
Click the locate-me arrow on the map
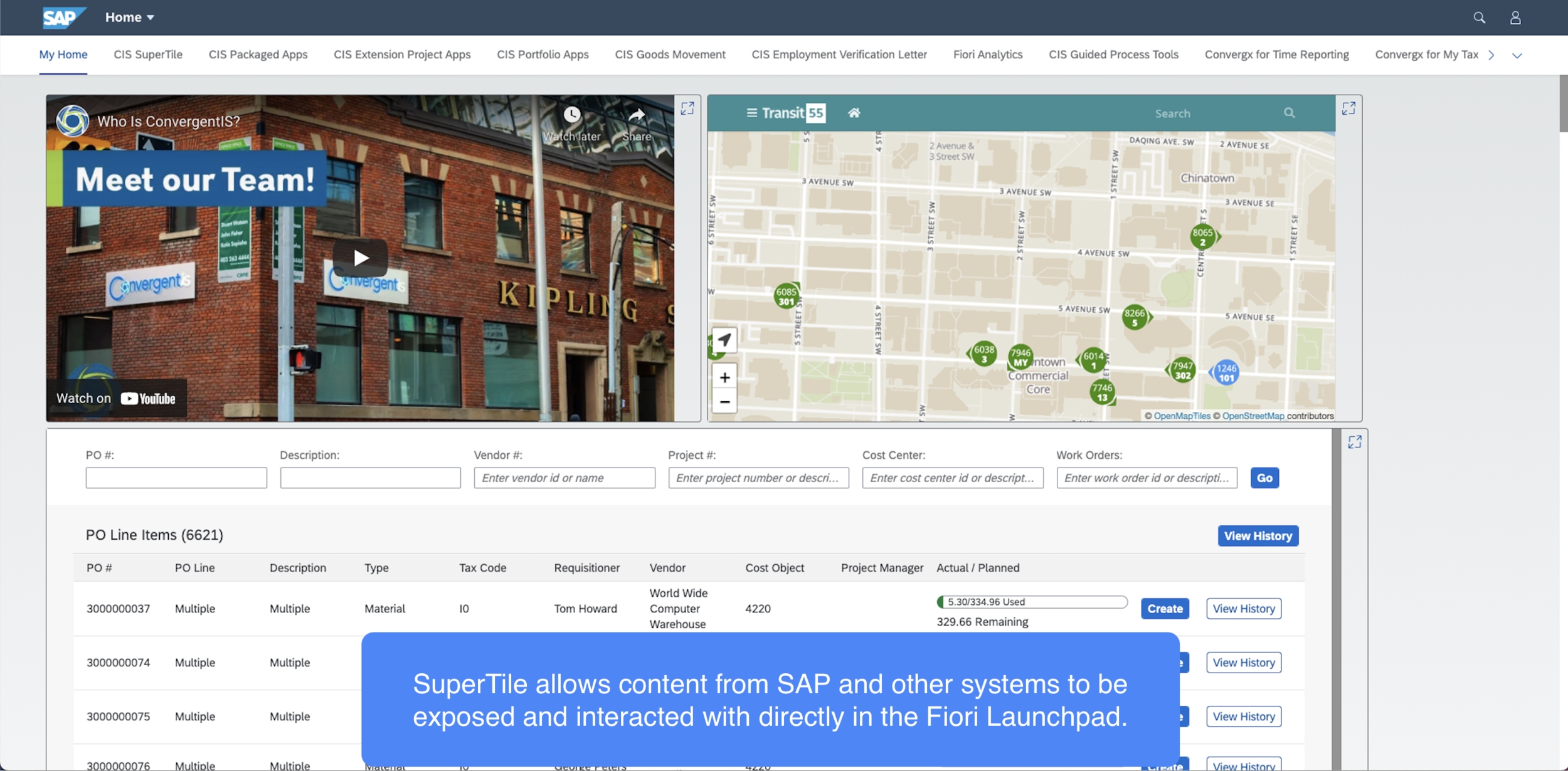pos(724,340)
